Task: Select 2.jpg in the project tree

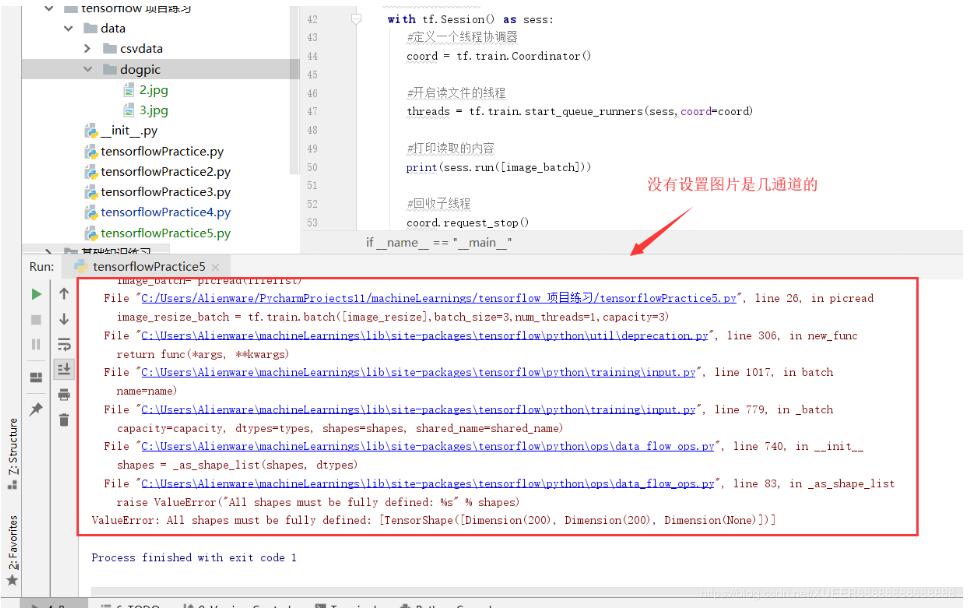Action: coord(154,90)
